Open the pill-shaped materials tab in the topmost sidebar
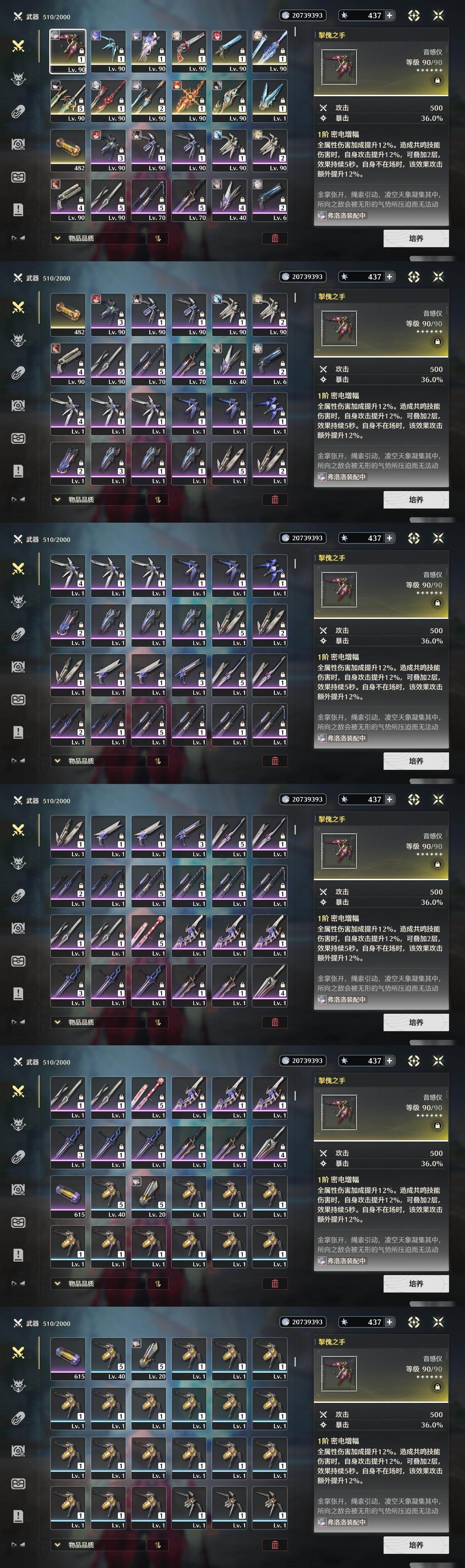Image resolution: width=465 pixels, height=1568 pixels. [18, 111]
